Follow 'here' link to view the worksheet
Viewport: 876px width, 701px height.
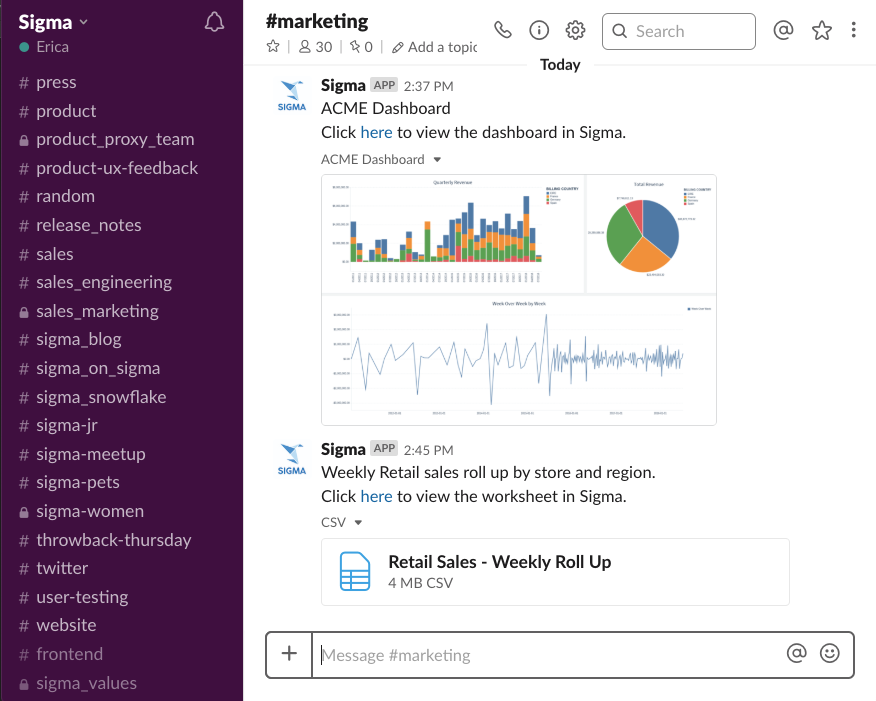click(x=376, y=497)
